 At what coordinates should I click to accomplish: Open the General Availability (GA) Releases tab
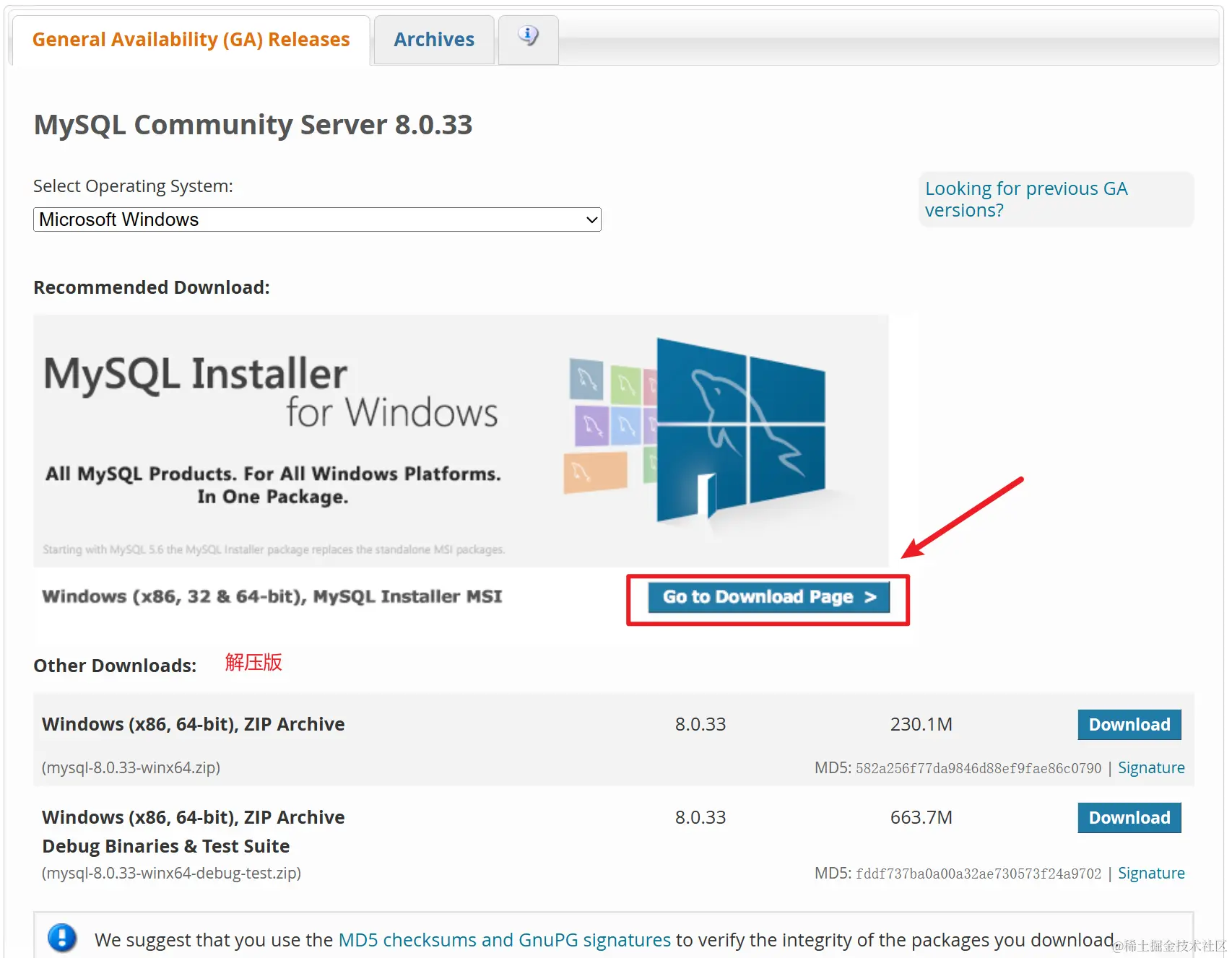tap(191, 40)
